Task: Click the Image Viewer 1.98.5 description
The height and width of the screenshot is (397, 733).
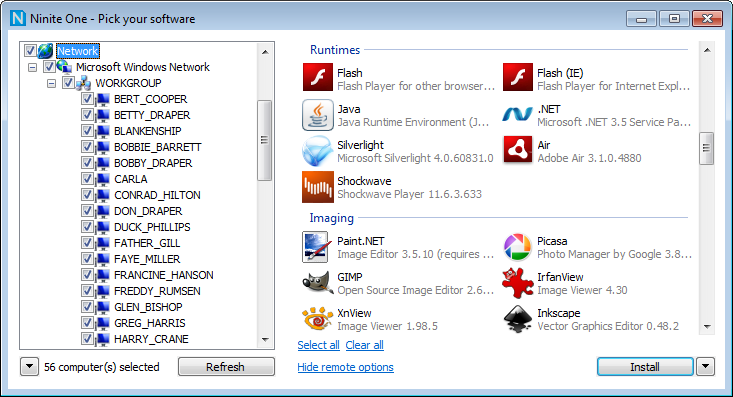Action: (x=388, y=326)
